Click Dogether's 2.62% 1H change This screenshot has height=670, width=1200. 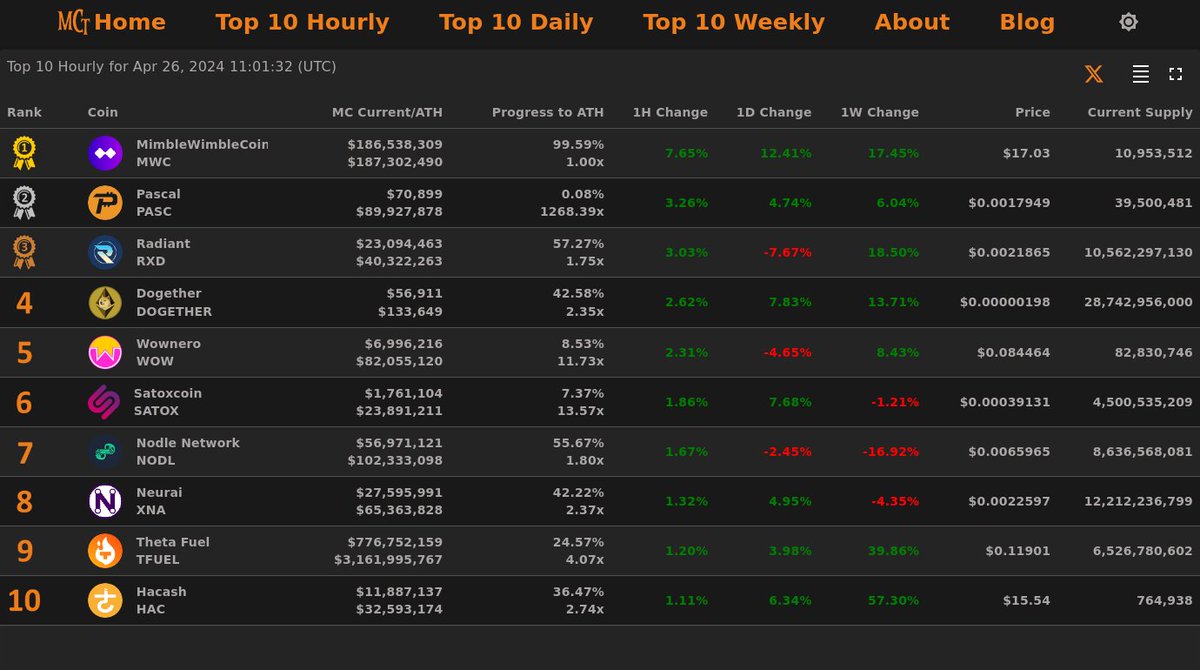[686, 302]
